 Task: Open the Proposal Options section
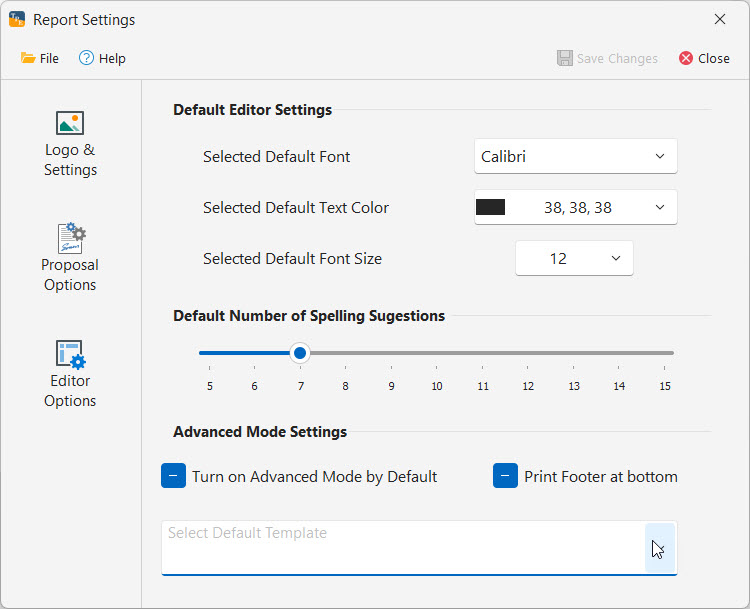pos(70,257)
